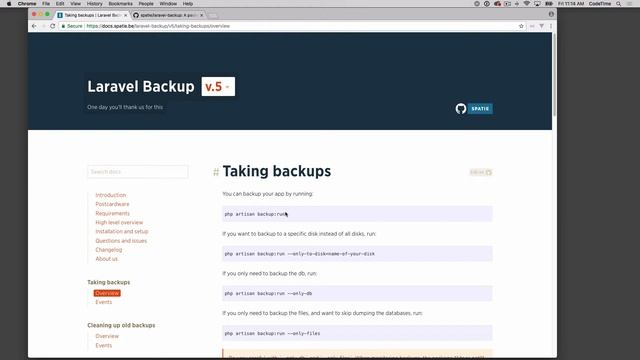Open the High level overview link
Screen dimensions: 640x360
pyautogui.click(x=119, y=222)
